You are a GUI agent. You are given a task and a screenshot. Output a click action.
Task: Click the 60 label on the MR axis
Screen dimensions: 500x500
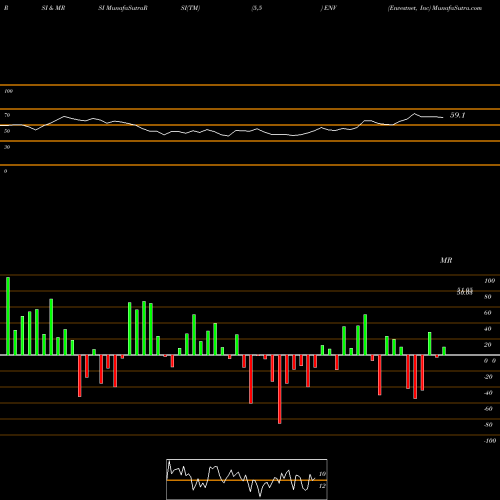(487, 313)
